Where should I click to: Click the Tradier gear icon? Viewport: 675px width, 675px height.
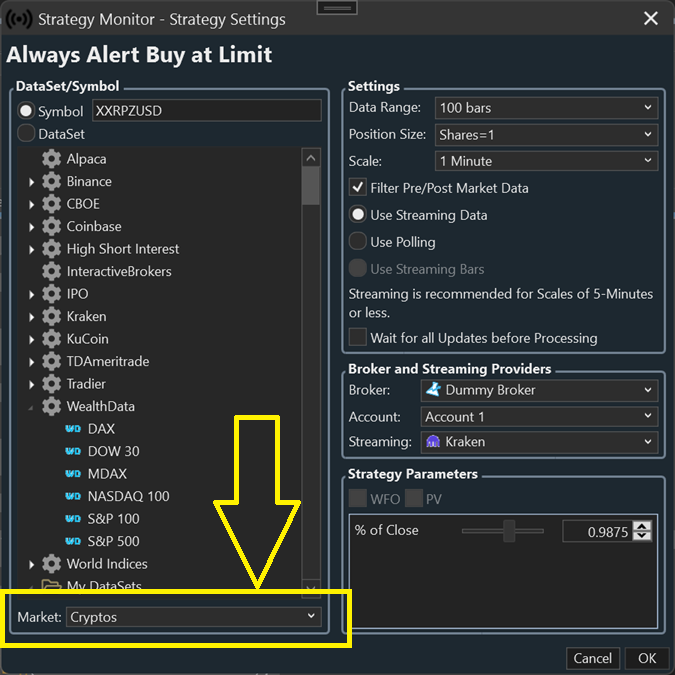pos(52,384)
